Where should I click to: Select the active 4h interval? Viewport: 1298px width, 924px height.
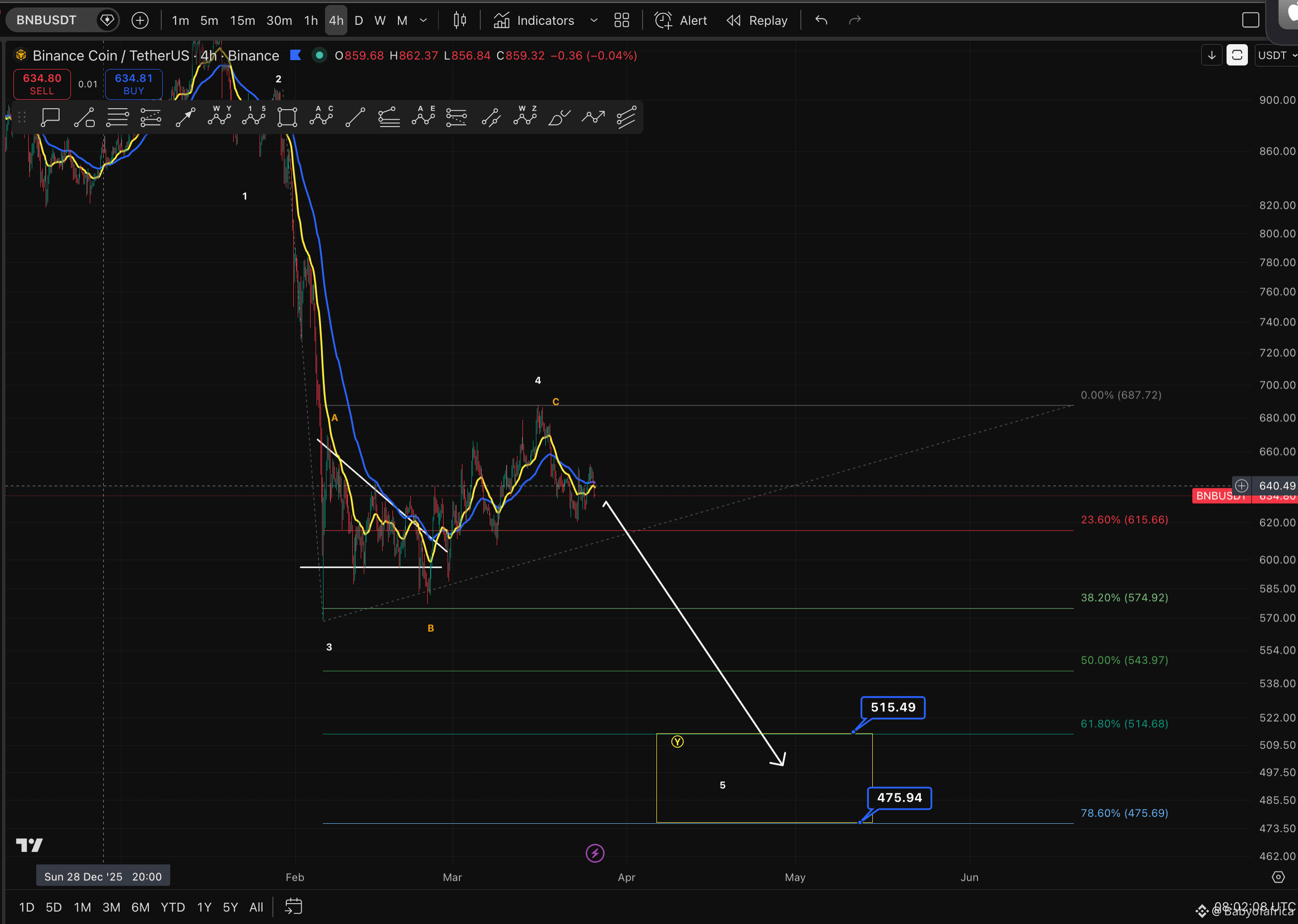click(336, 20)
